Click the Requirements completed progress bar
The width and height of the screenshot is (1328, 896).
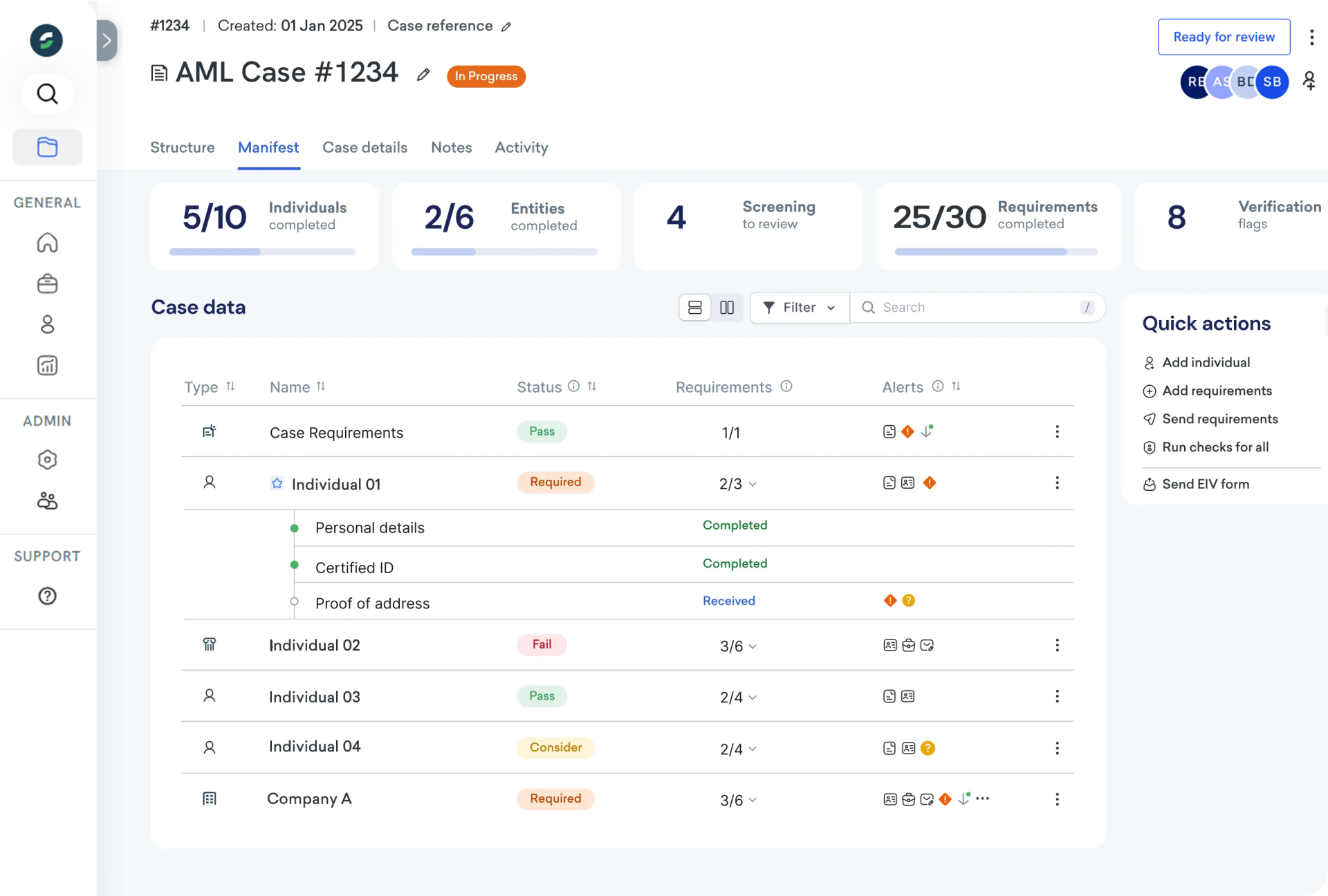[x=996, y=252]
